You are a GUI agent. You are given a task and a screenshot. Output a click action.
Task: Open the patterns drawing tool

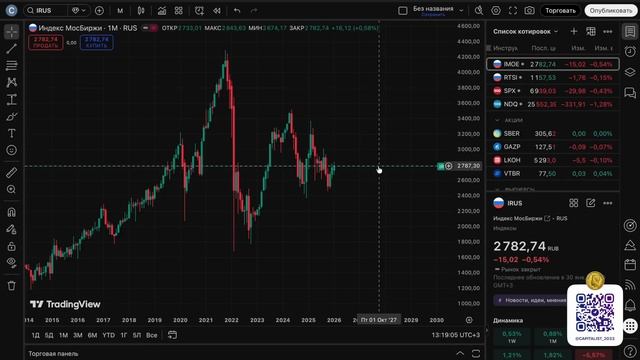point(11,82)
